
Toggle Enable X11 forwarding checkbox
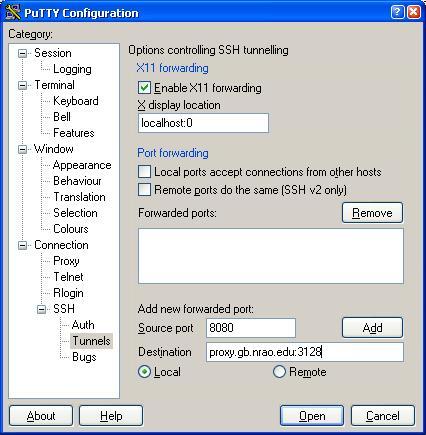pyautogui.click(x=144, y=88)
